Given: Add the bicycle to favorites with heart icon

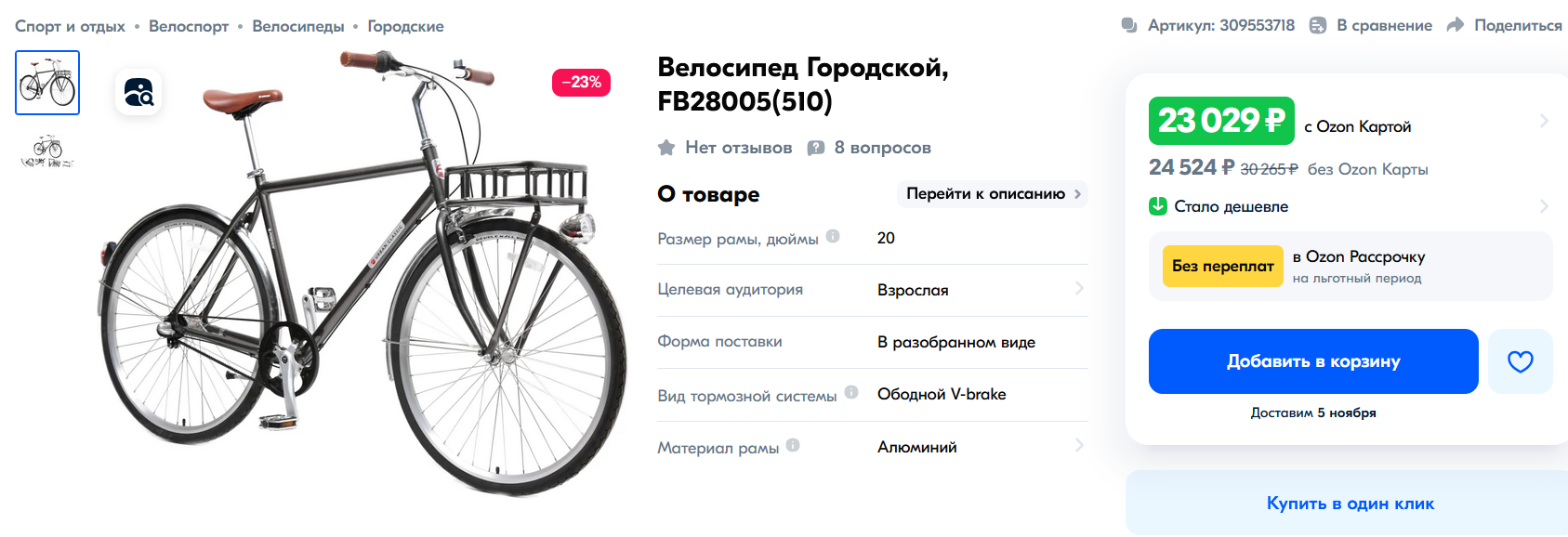Looking at the screenshot, I should coord(1520,361).
